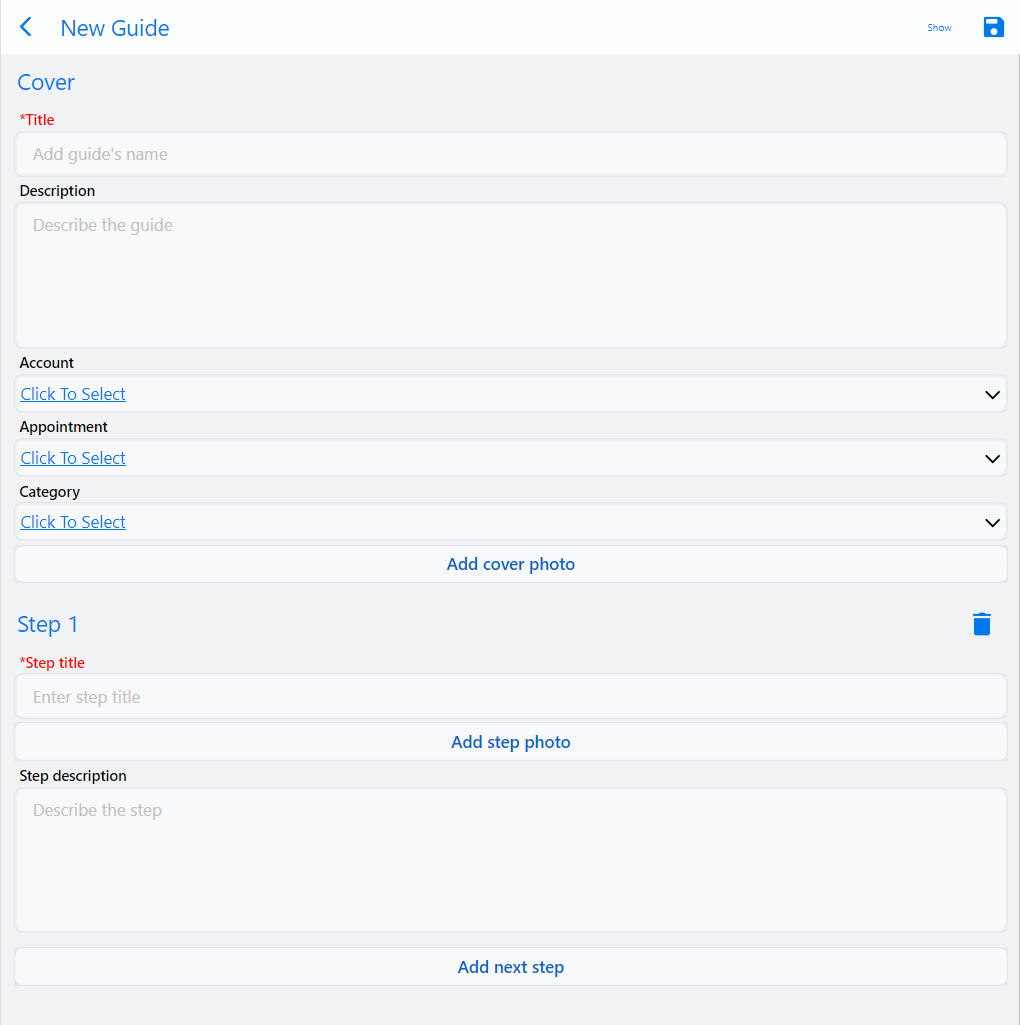Click the Show button in the header
This screenshot has width=1020, height=1025.
pyautogui.click(x=939, y=27)
